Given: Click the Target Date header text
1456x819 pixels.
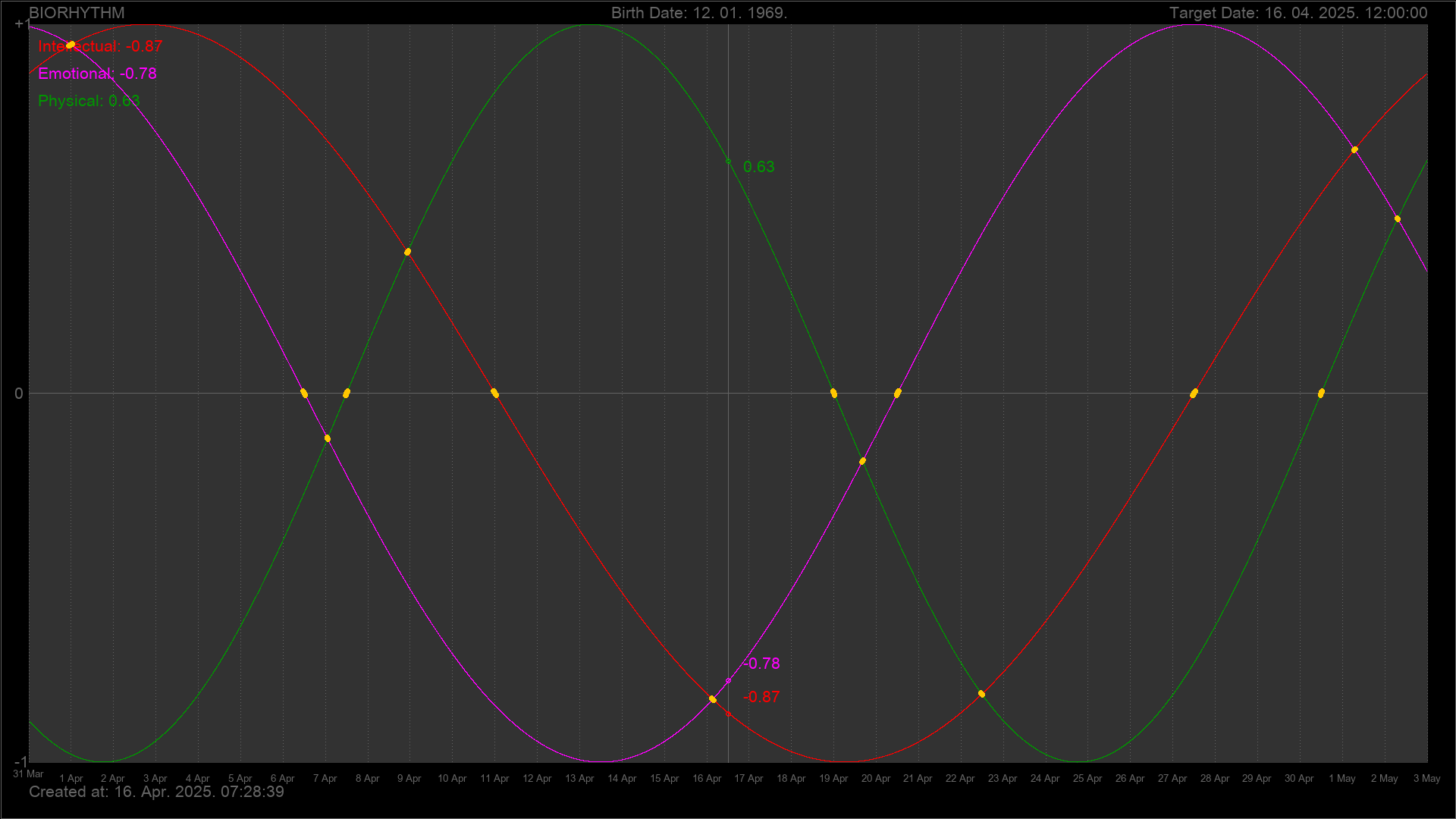Looking at the screenshot, I should (1298, 13).
